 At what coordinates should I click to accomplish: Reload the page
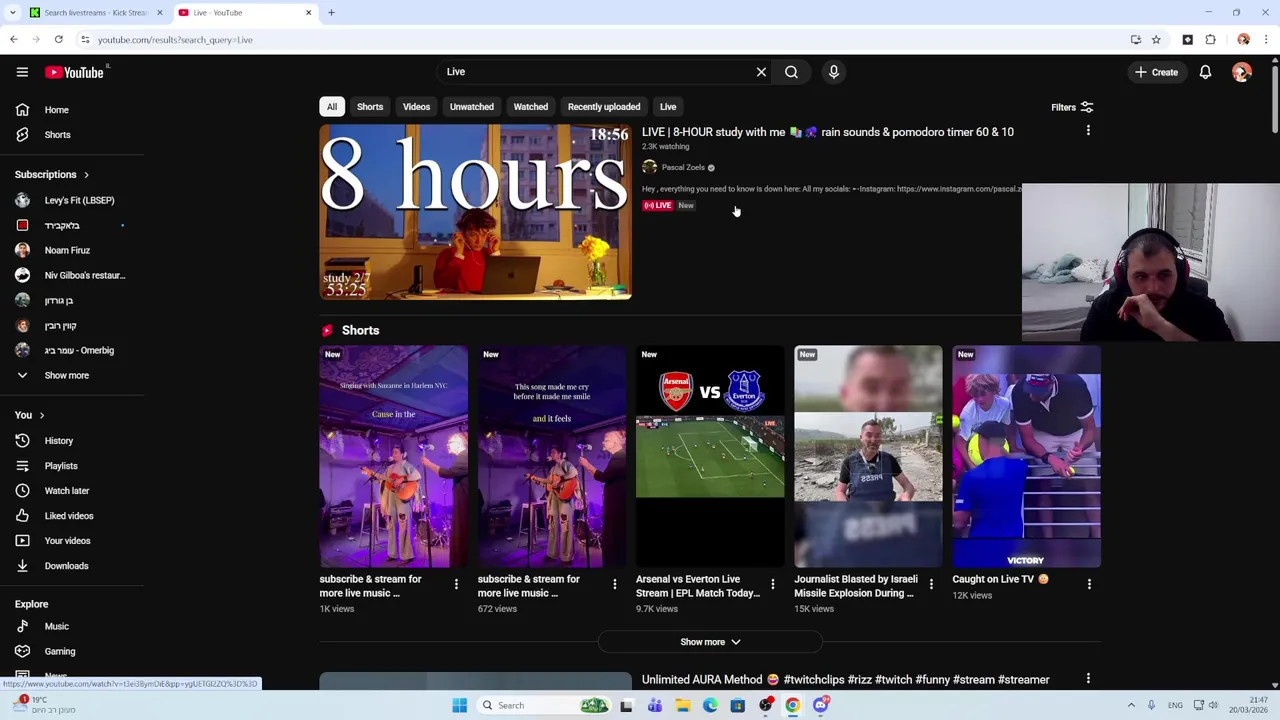click(x=59, y=40)
